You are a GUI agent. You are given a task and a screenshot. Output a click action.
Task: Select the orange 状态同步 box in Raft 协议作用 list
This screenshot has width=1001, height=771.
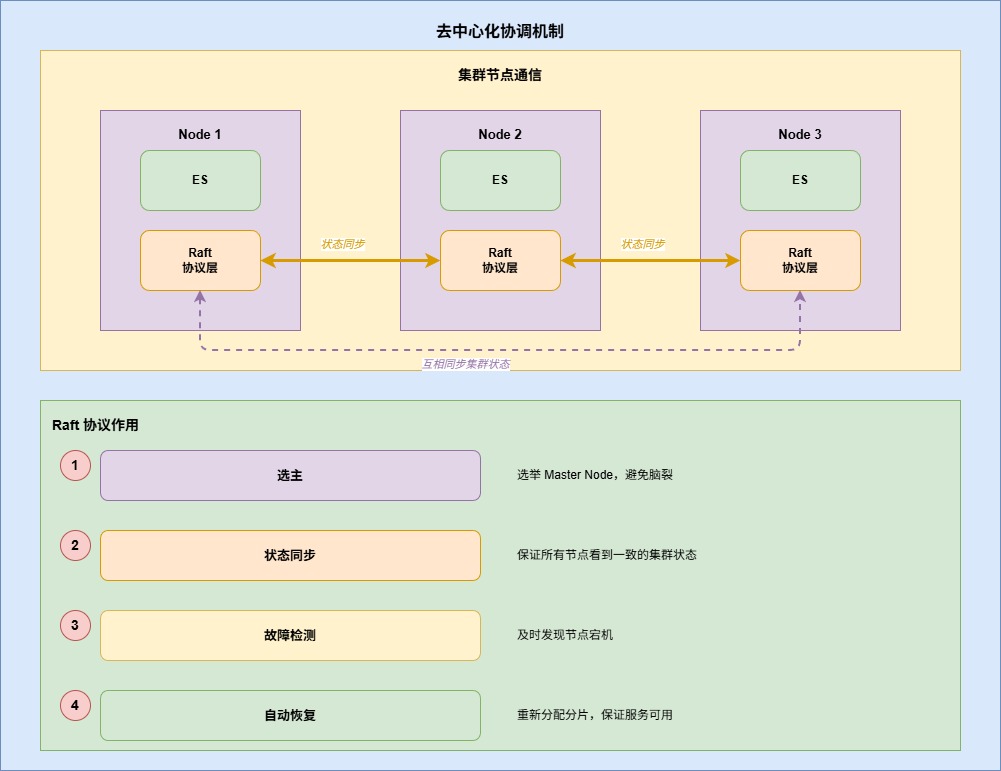click(290, 555)
